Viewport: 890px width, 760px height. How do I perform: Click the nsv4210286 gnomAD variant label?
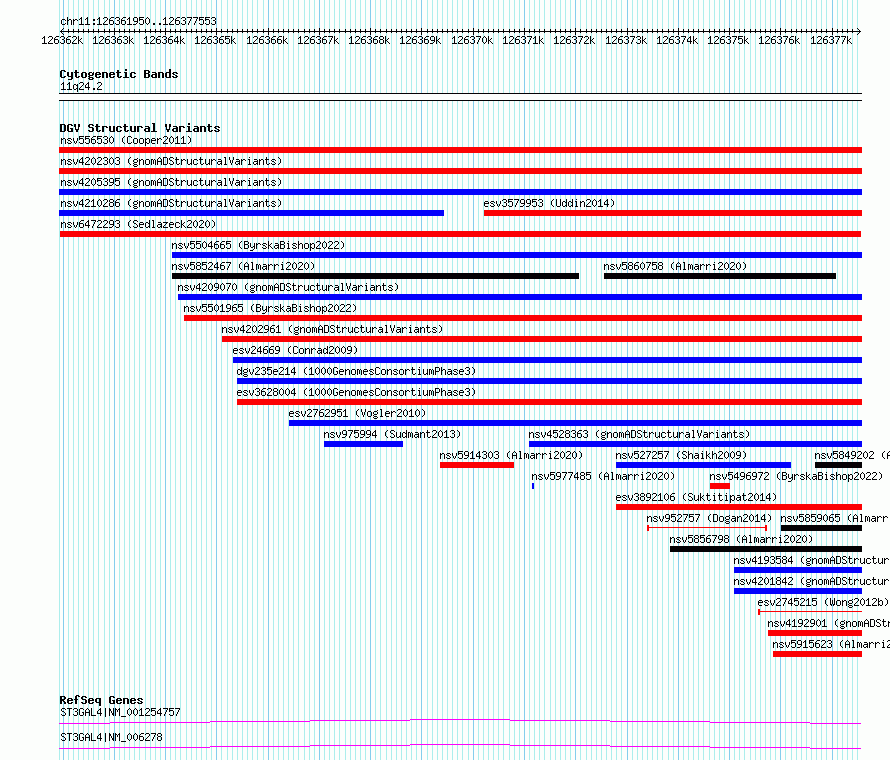(x=171, y=203)
